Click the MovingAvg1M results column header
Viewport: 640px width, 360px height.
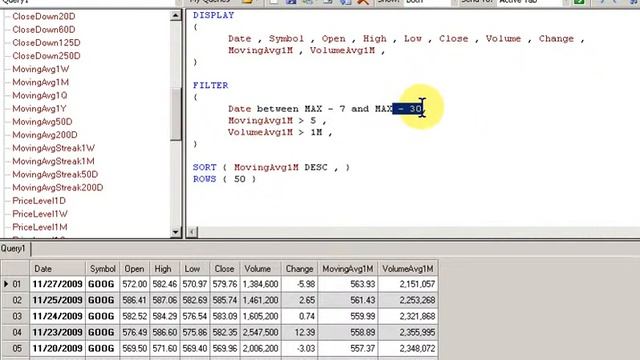(x=348, y=269)
